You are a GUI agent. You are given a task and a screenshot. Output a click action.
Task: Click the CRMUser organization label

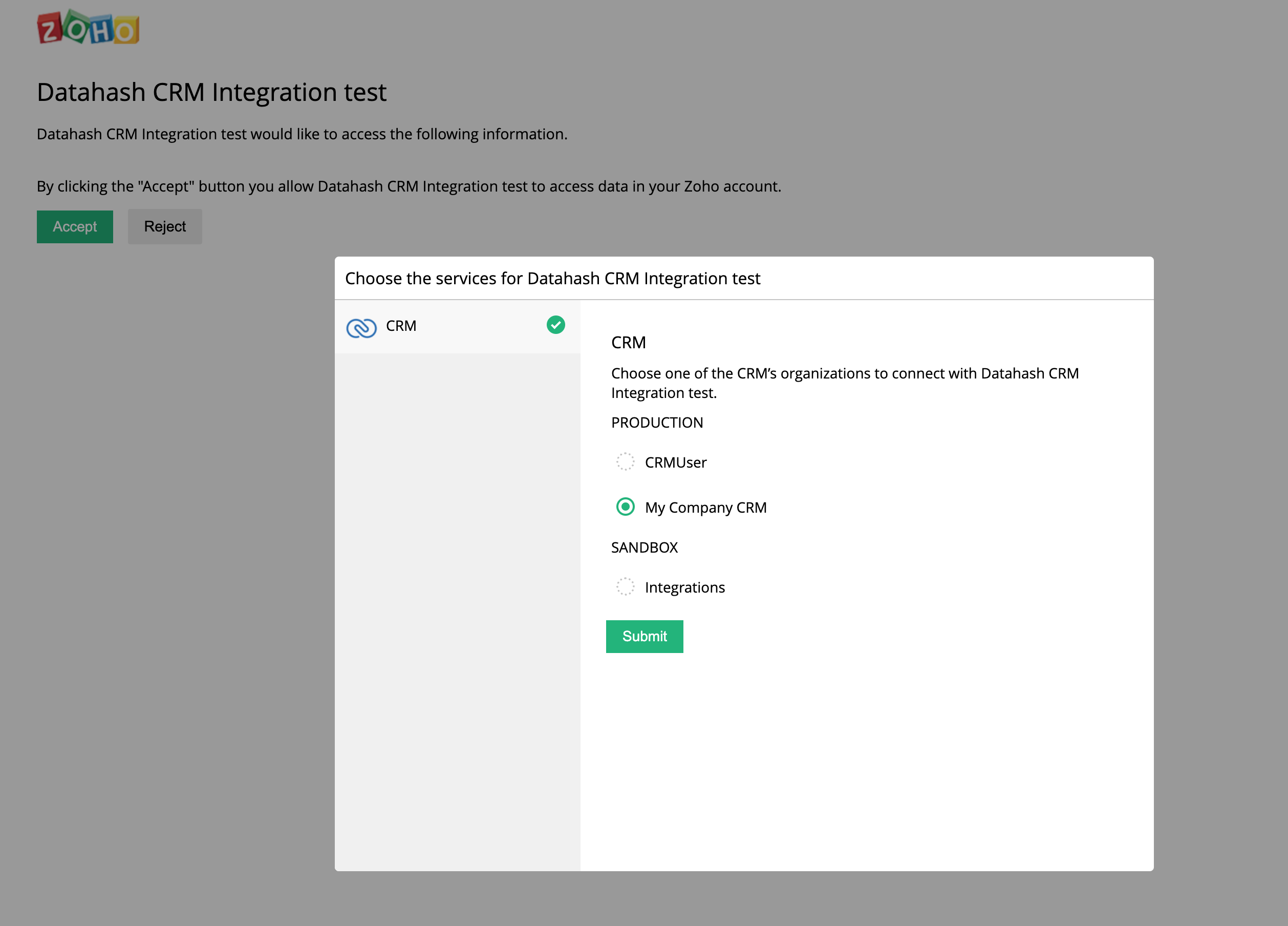click(676, 462)
